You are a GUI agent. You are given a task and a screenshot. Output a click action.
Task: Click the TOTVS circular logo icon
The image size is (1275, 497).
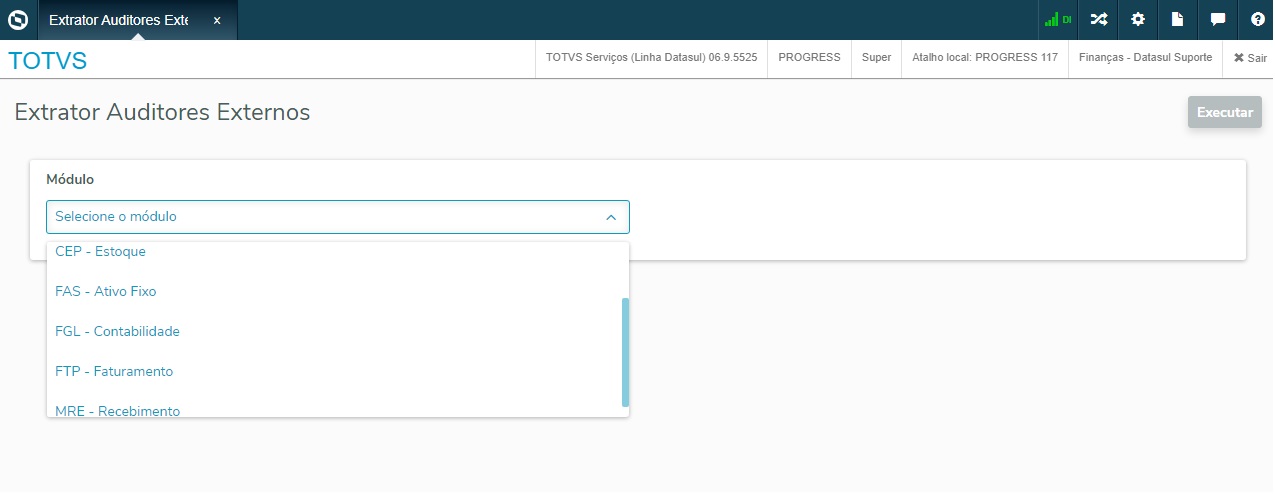[x=18, y=19]
